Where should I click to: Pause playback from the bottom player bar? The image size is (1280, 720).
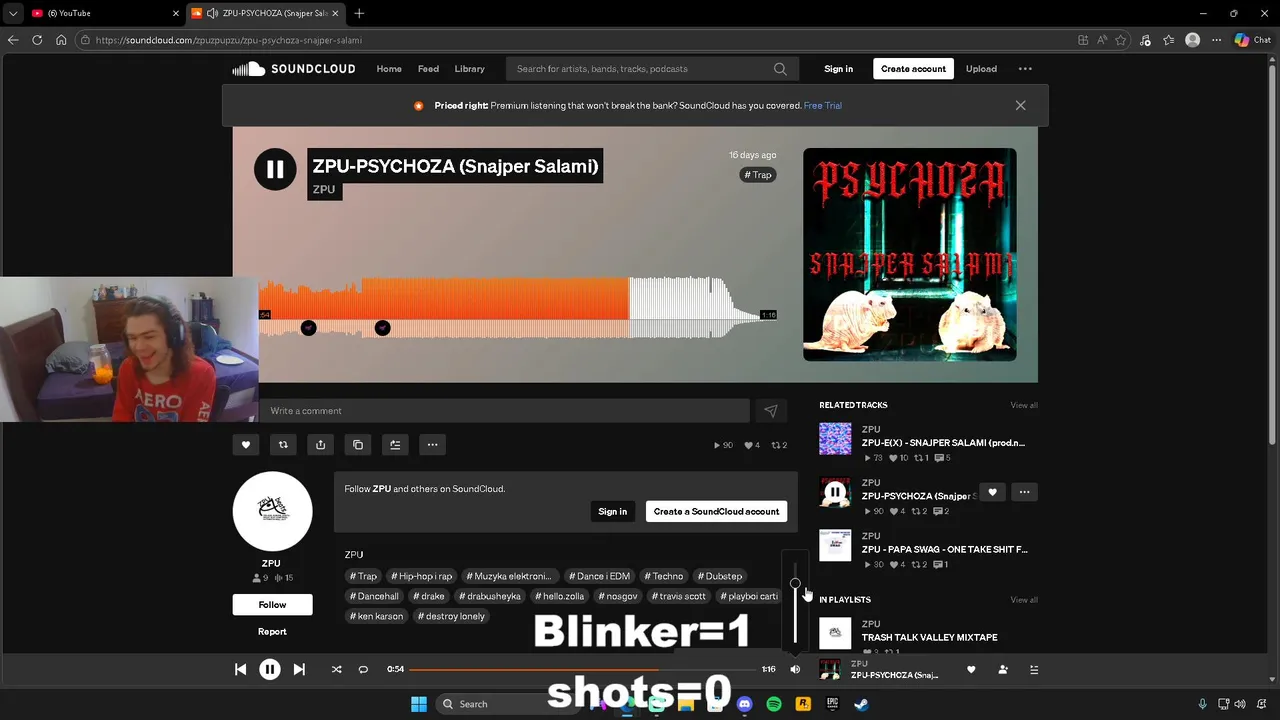point(270,669)
